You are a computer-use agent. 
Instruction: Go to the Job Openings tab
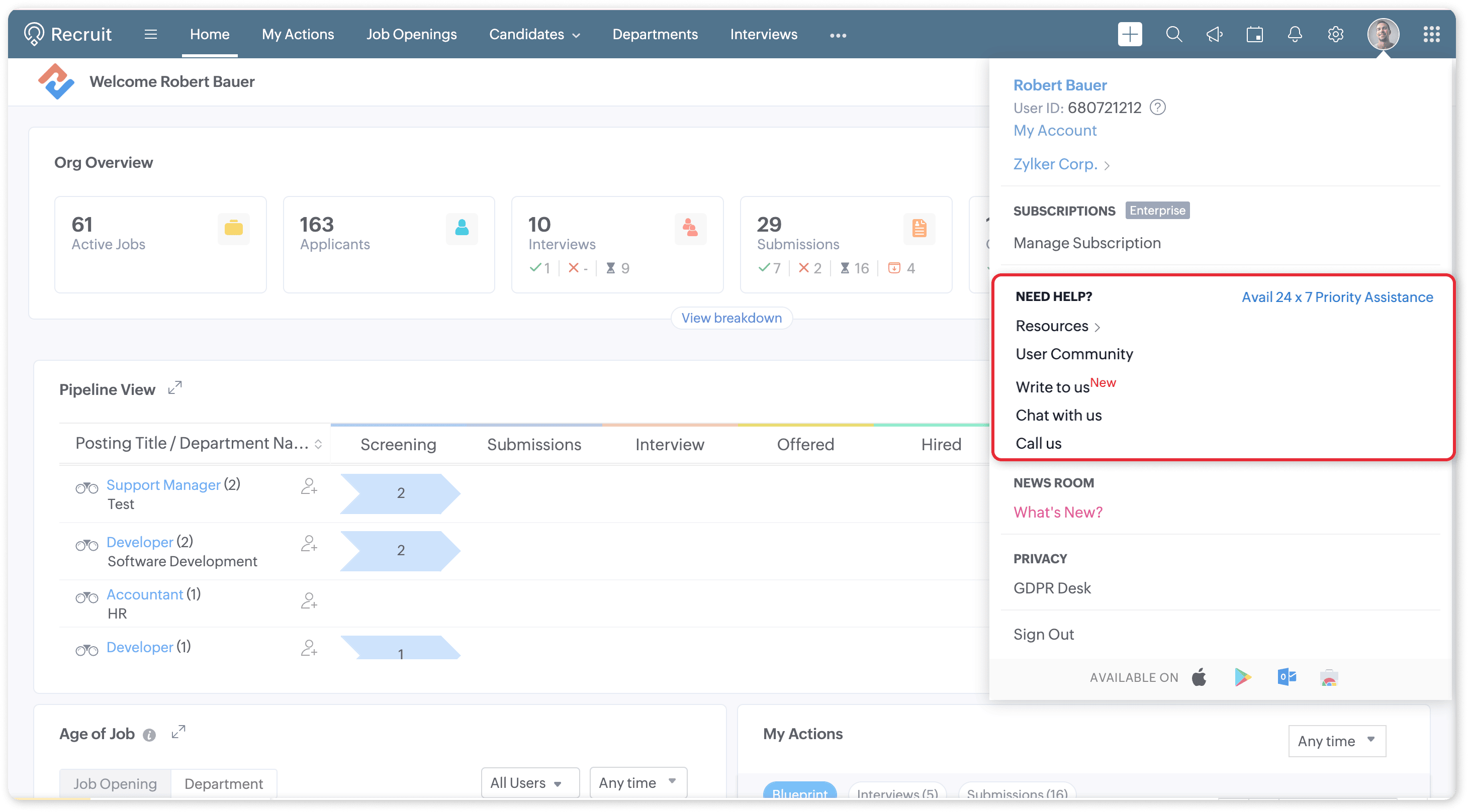coord(411,34)
